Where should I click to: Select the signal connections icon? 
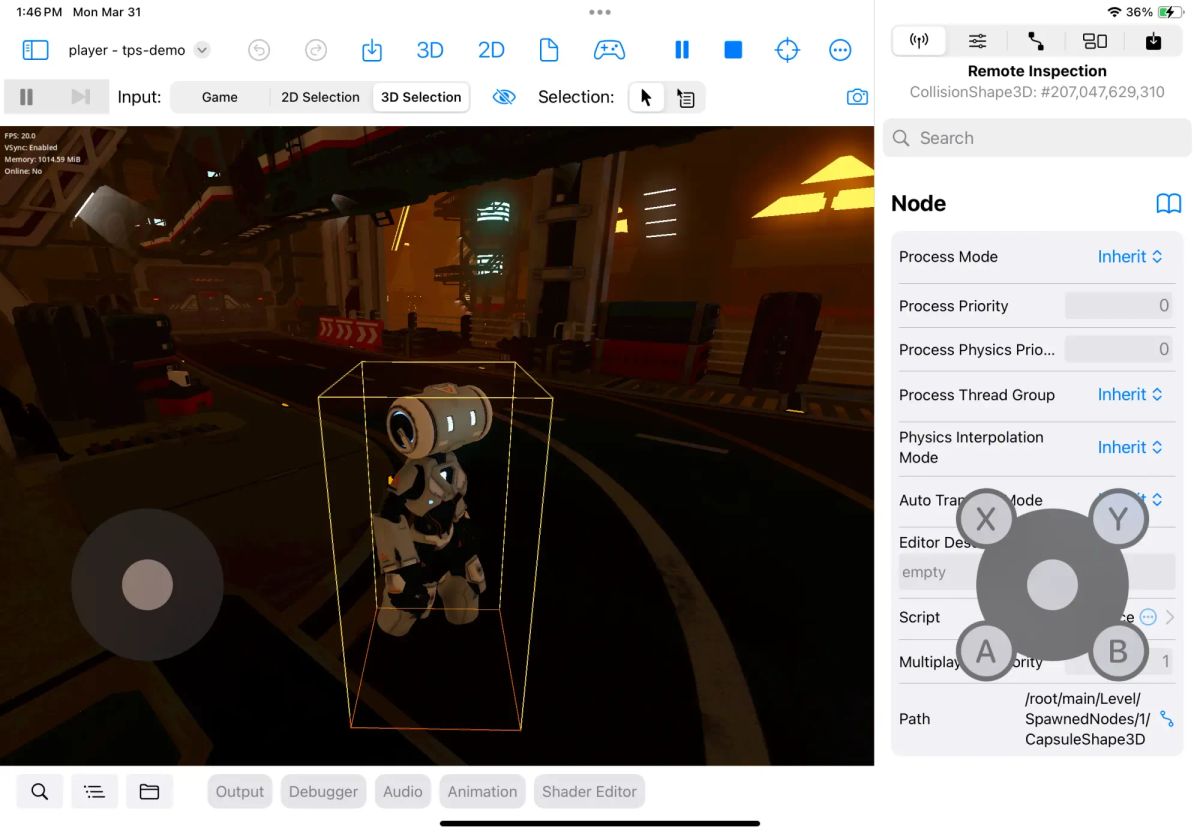(1036, 41)
